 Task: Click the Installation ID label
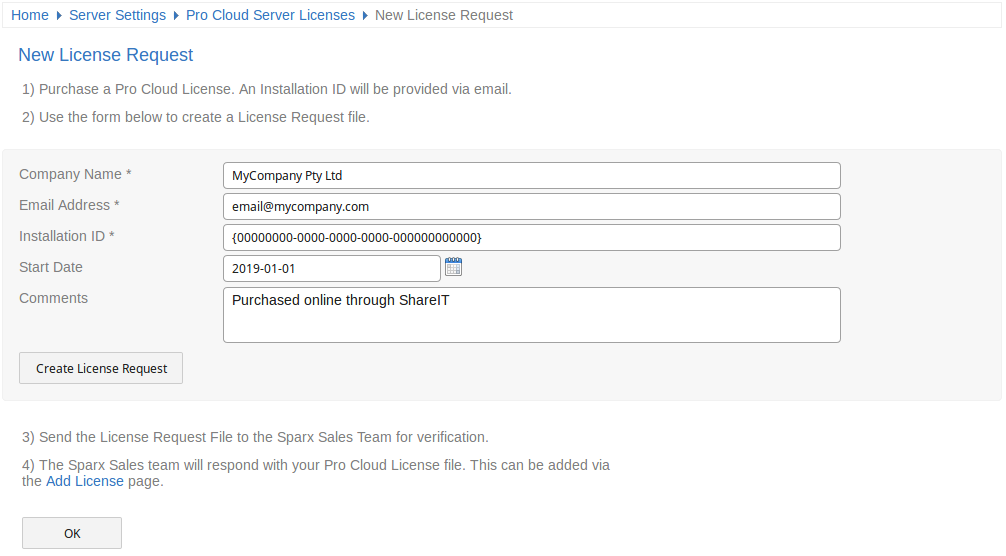pos(67,236)
